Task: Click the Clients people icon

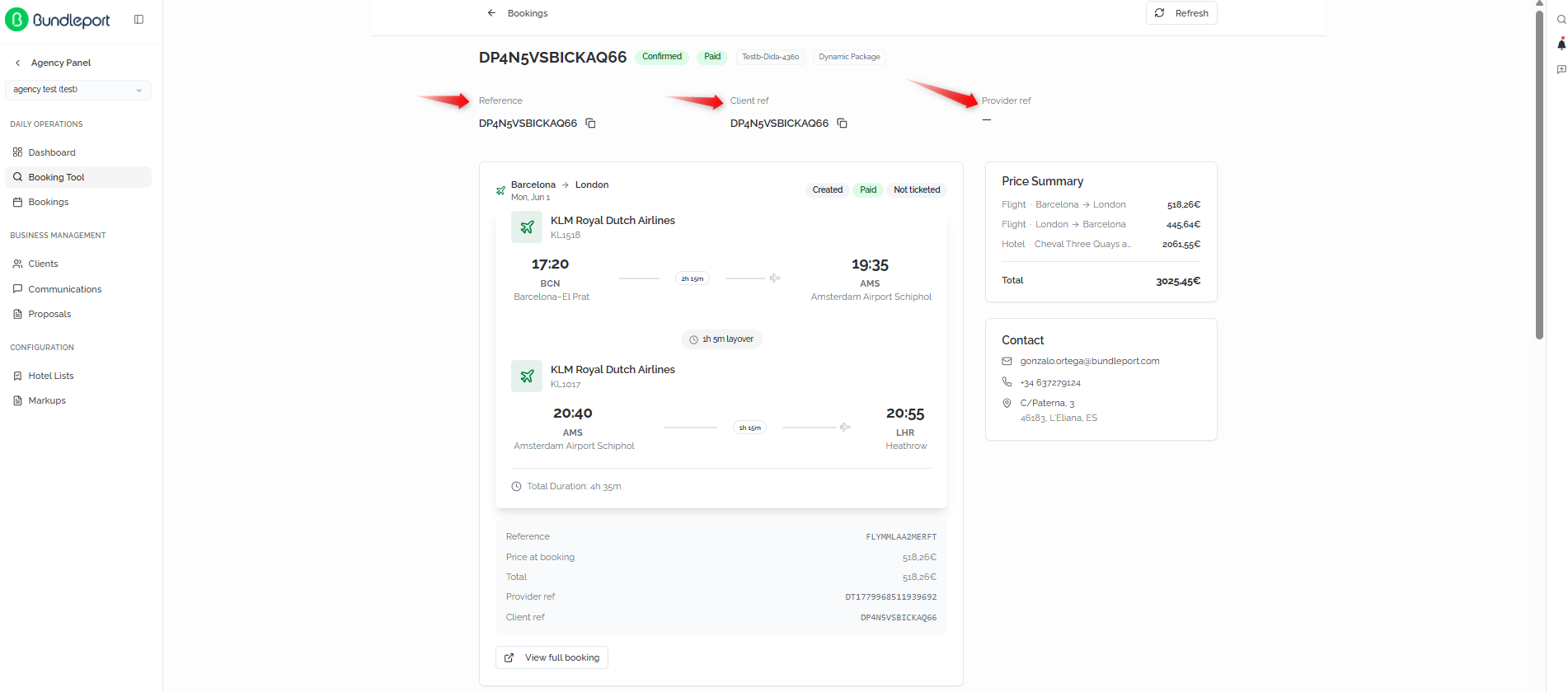Action: point(17,264)
